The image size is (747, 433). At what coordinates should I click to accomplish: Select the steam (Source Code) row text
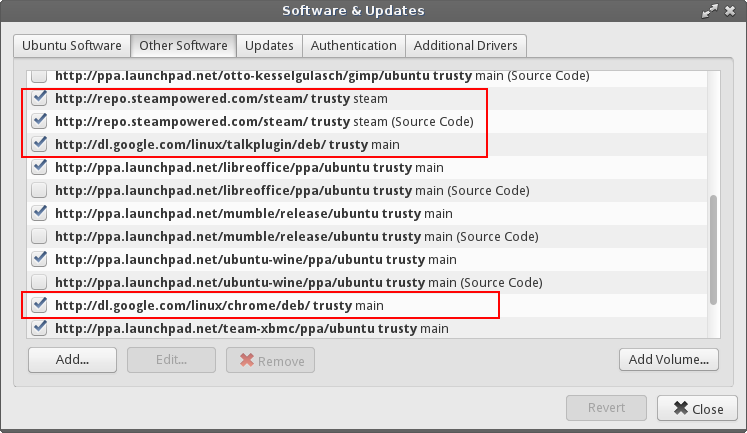(x=264, y=121)
